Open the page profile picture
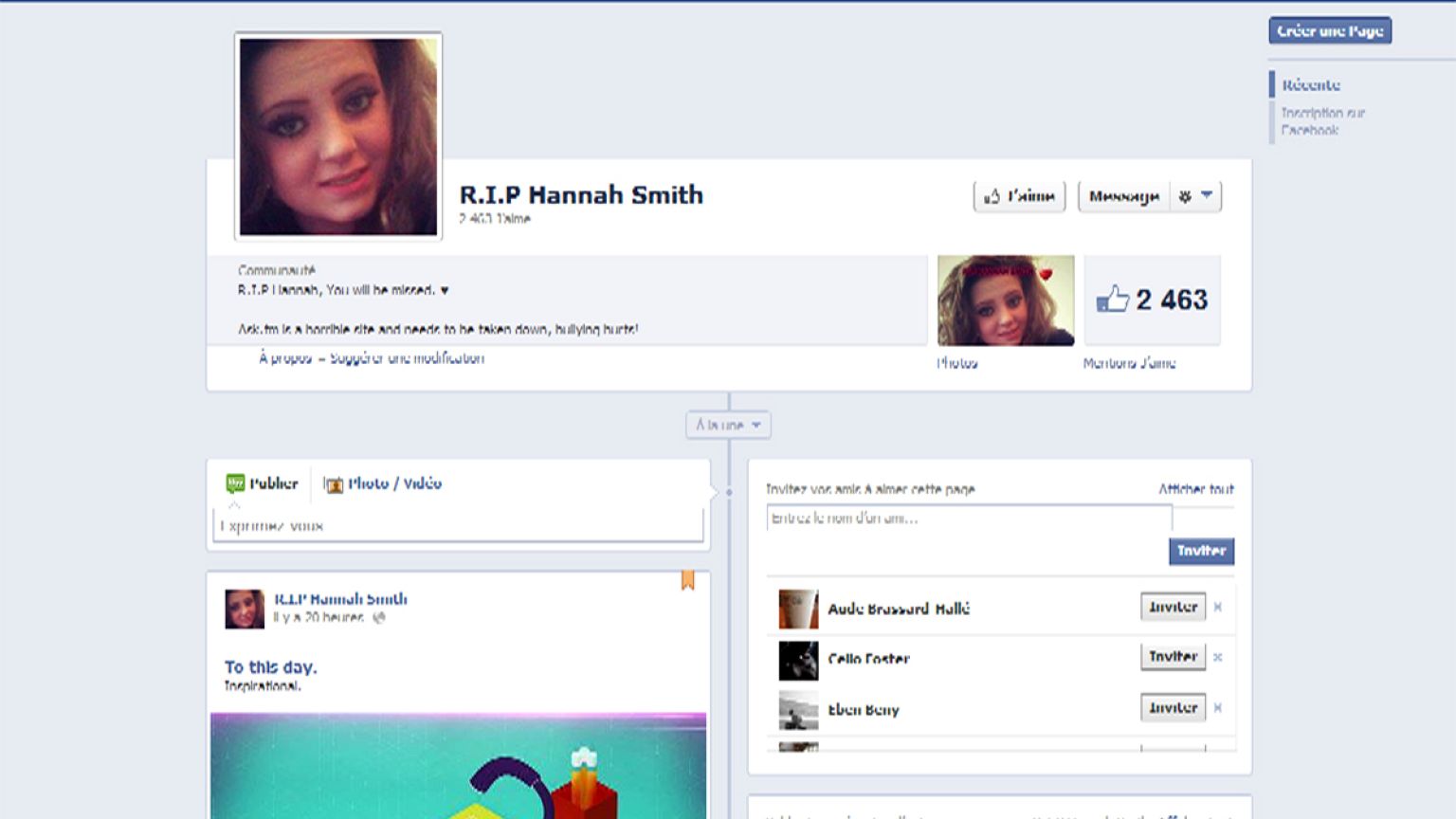The image size is (1456, 819). [x=338, y=136]
